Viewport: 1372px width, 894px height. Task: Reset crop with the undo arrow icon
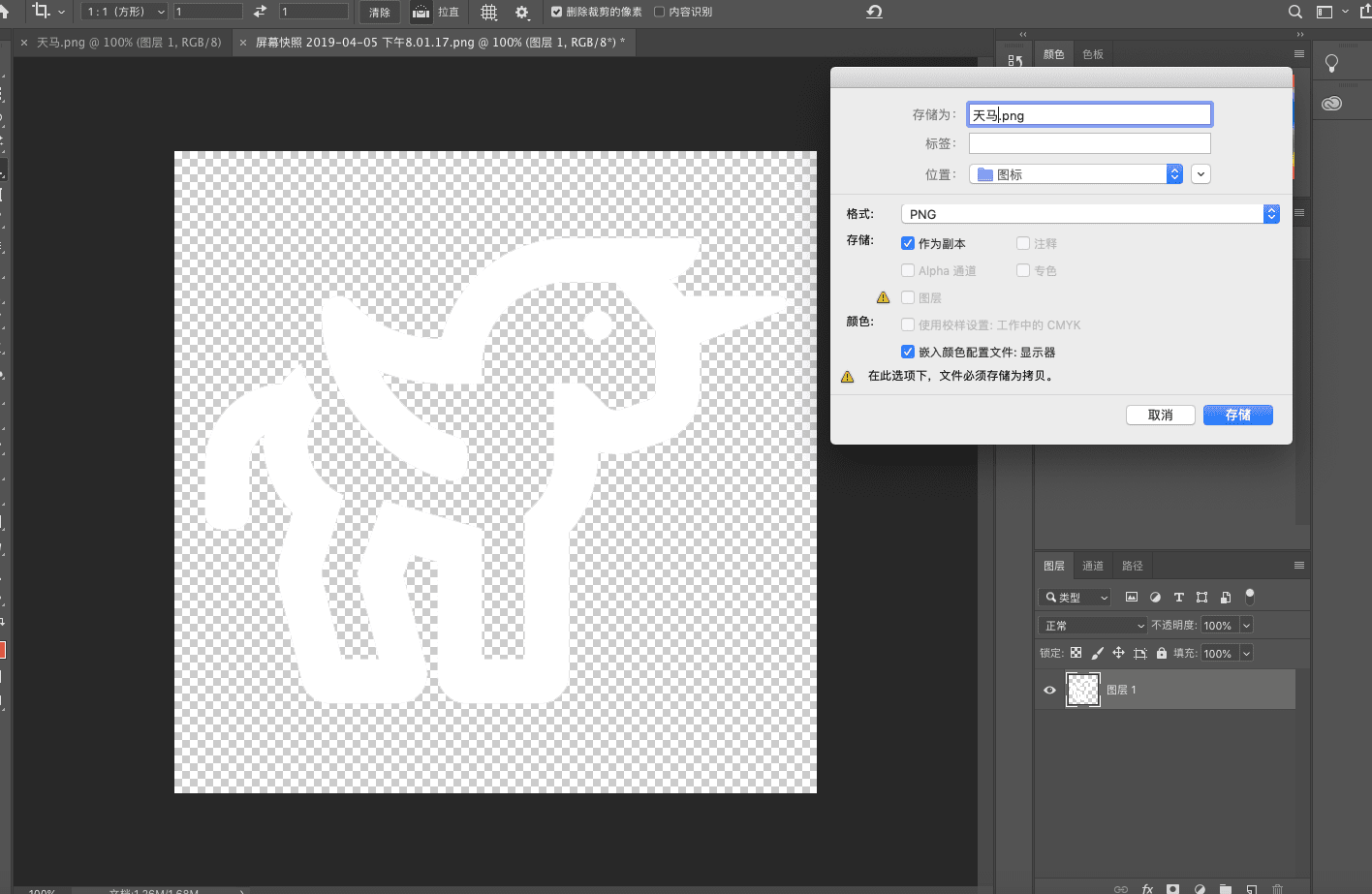[874, 12]
